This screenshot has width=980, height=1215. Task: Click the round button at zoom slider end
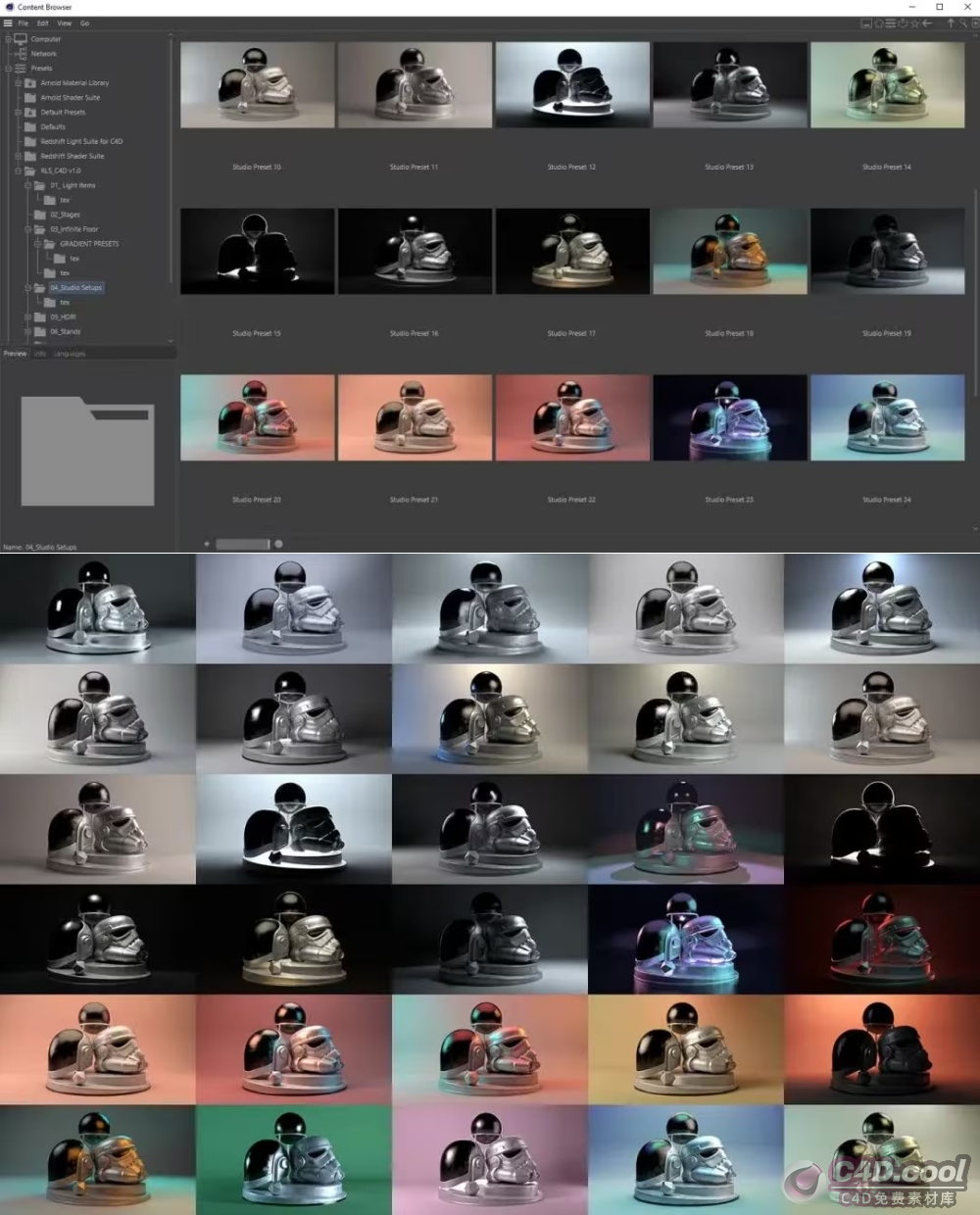click(279, 544)
